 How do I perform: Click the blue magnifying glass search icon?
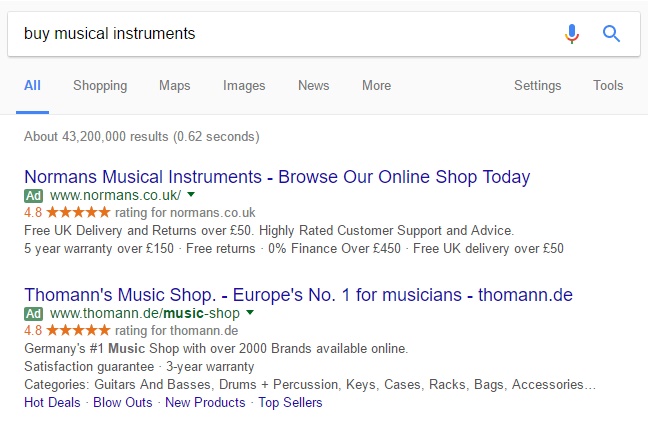coord(611,34)
